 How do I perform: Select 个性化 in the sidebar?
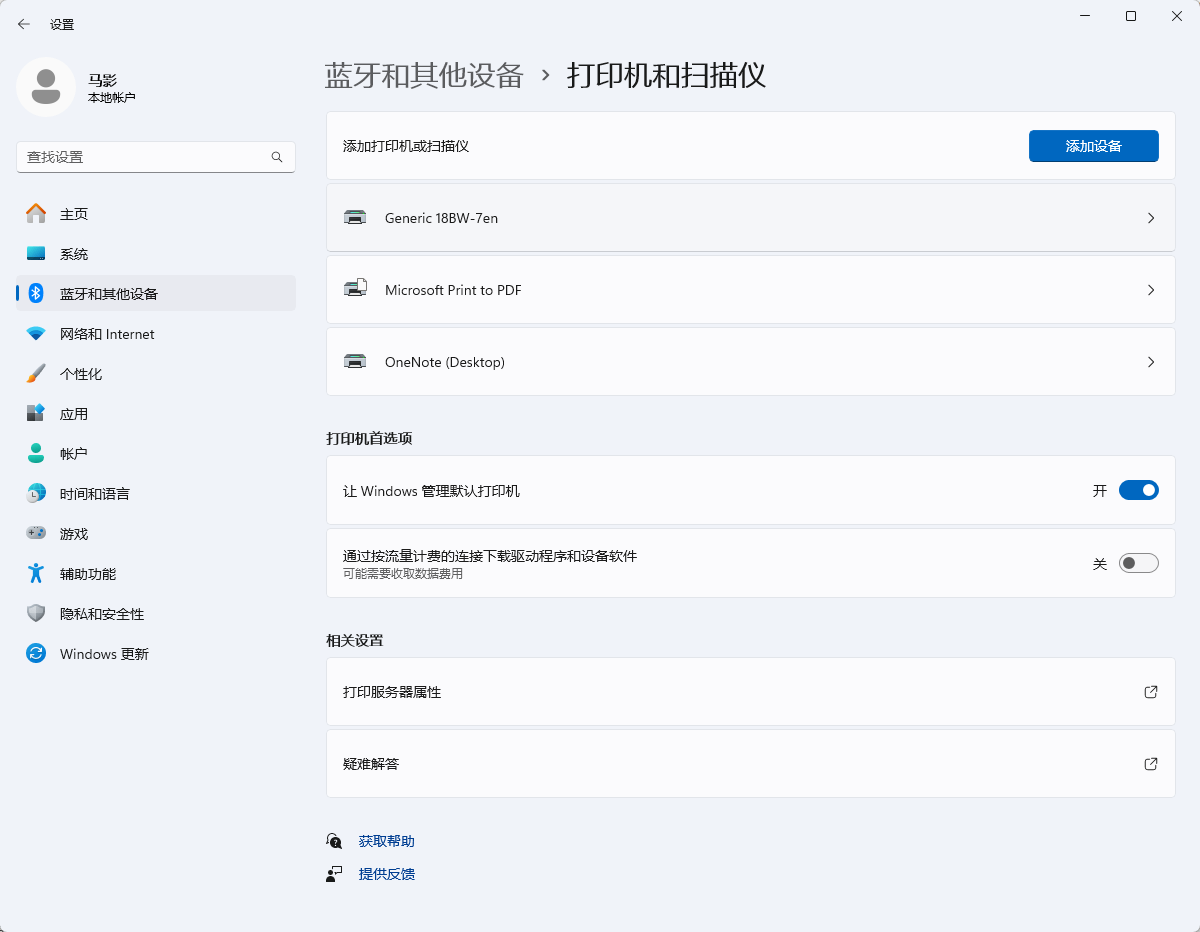(81, 374)
